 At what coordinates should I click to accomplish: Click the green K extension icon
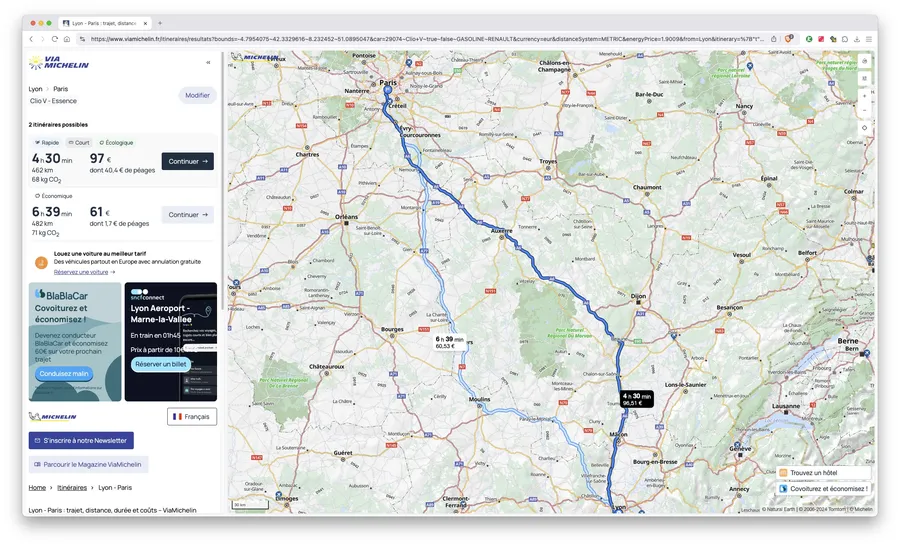pyautogui.click(x=809, y=39)
